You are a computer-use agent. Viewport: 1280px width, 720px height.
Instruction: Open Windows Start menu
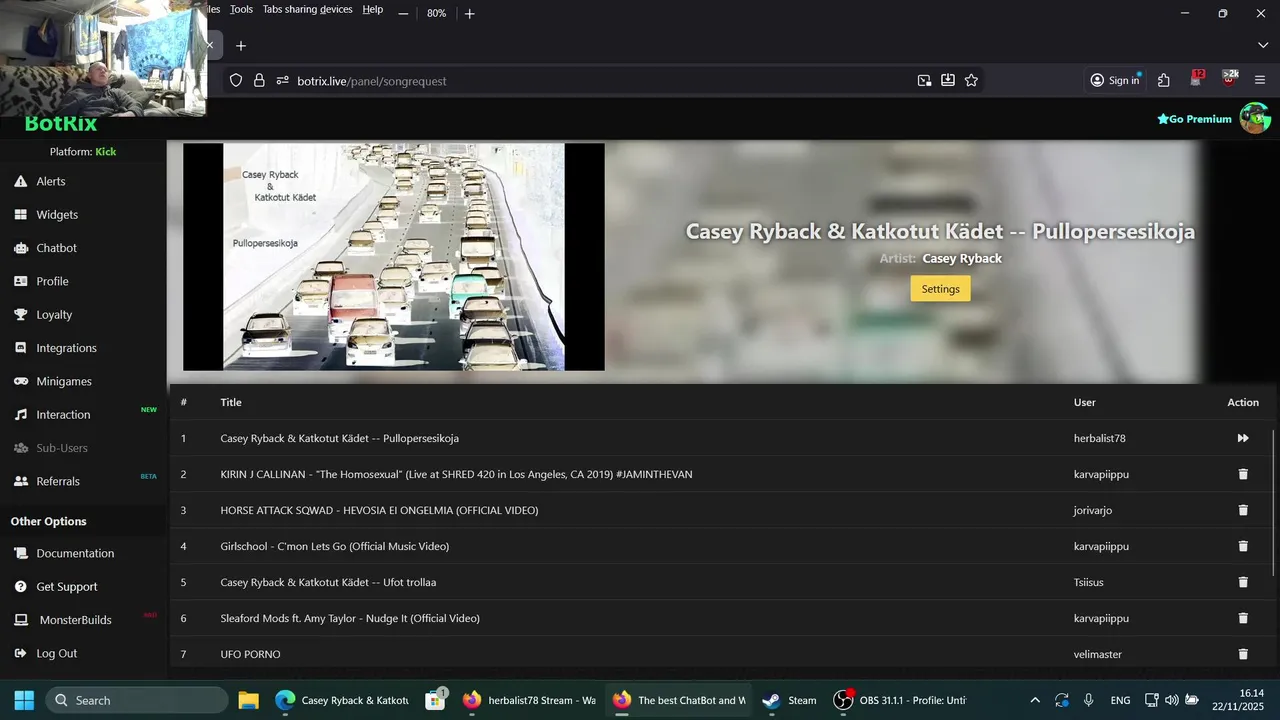pyautogui.click(x=24, y=700)
